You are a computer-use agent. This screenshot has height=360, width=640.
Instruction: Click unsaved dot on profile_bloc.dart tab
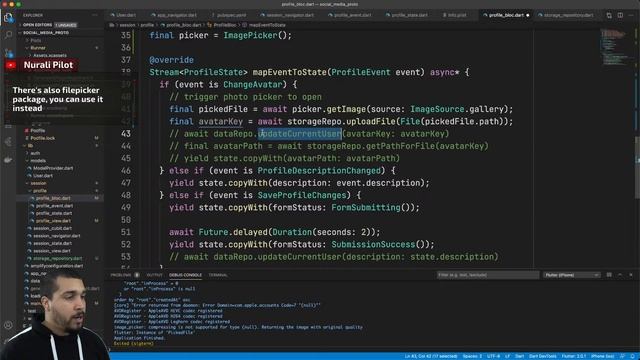click(x=528, y=15)
